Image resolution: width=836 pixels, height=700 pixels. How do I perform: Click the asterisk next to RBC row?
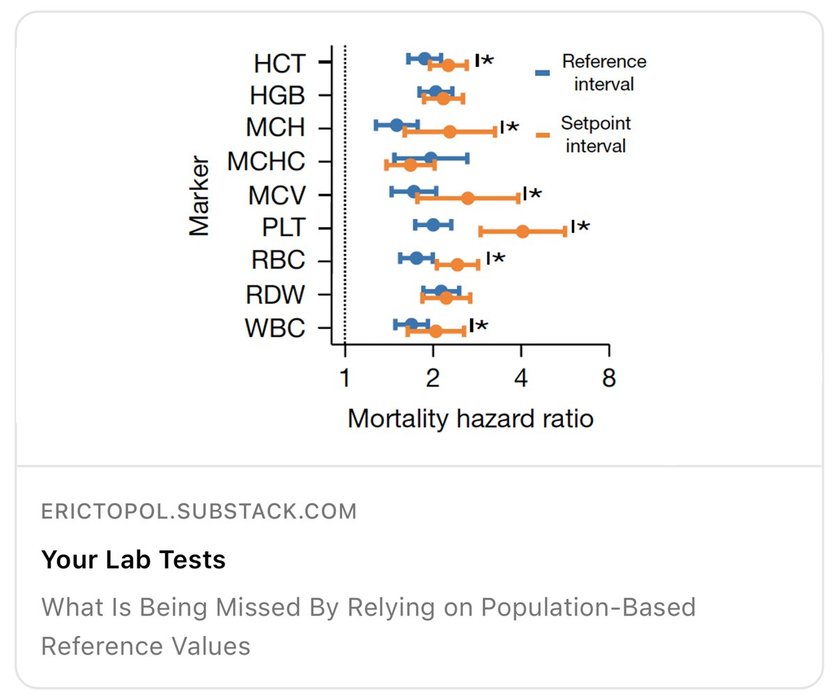pyautogui.click(x=498, y=260)
